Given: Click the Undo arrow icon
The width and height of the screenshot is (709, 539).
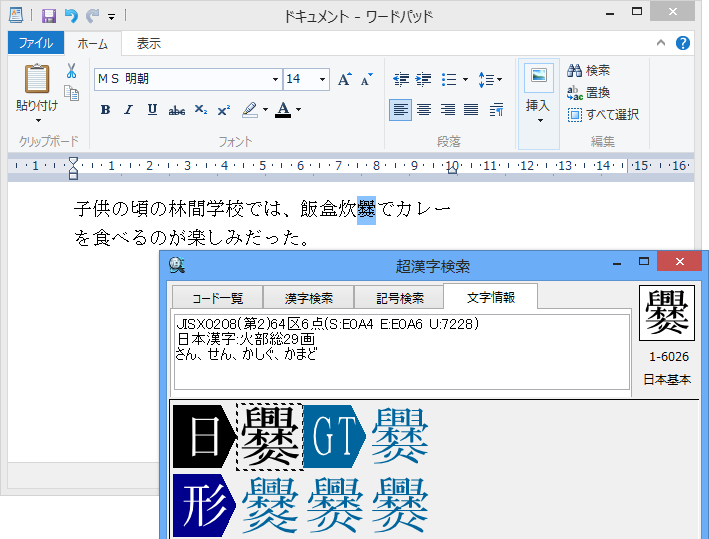Looking at the screenshot, I should point(70,16).
